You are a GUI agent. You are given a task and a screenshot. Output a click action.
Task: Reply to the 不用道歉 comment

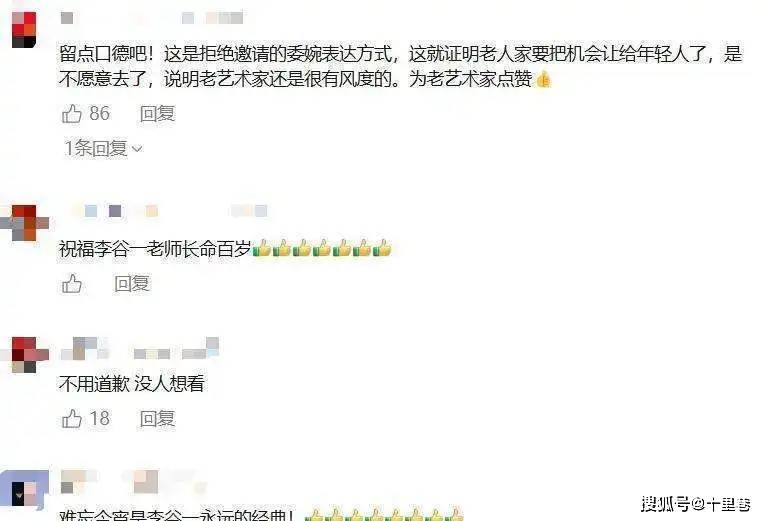click(157, 419)
